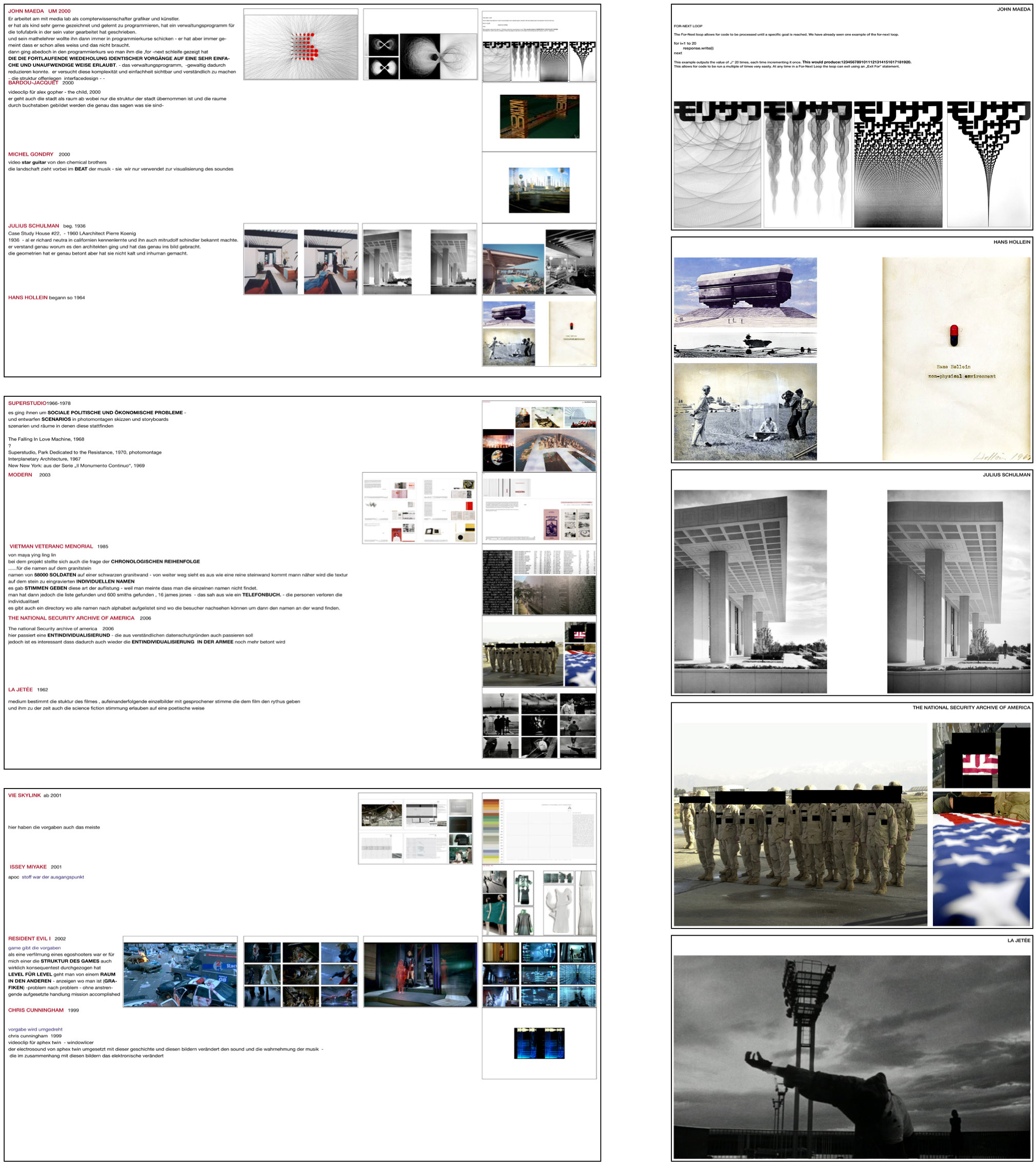The width and height of the screenshot is (1036, 1169).
Task: Select the red 'MODERN 2003' heading
Action: point(29,475)
